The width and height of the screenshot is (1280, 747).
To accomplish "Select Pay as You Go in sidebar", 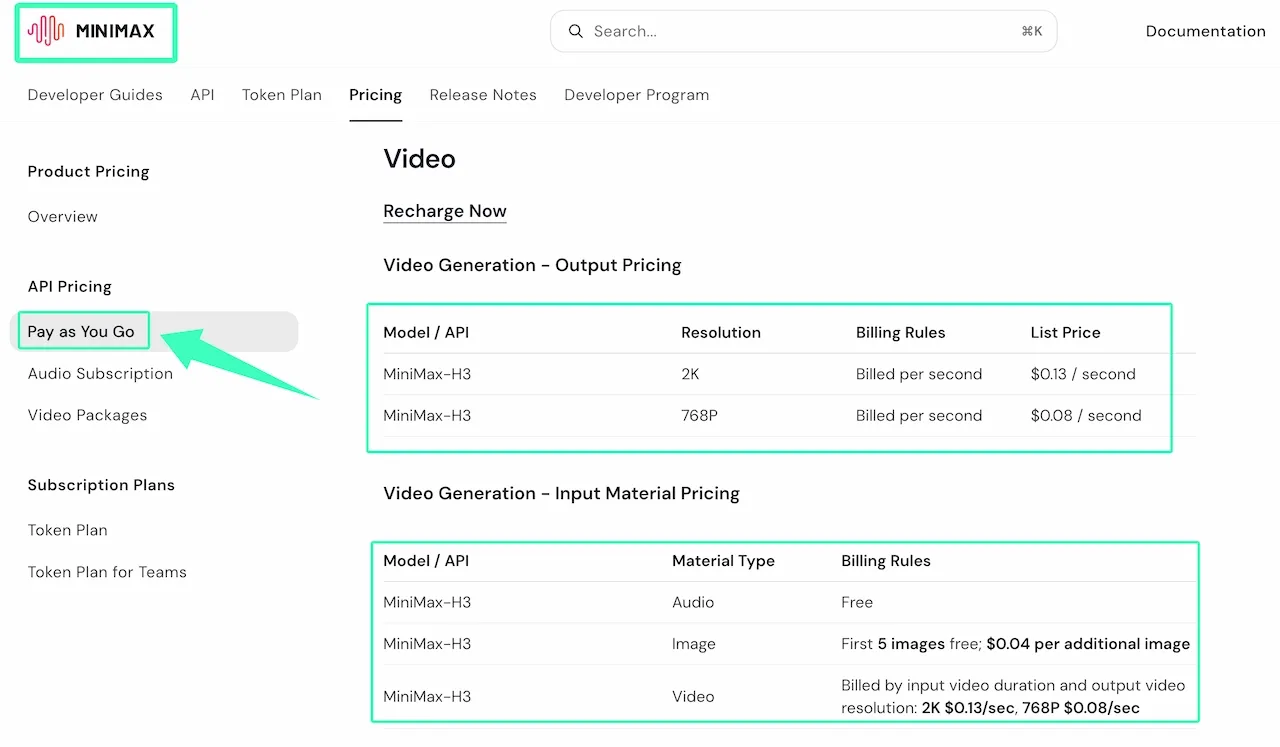I will pos(154,332).
